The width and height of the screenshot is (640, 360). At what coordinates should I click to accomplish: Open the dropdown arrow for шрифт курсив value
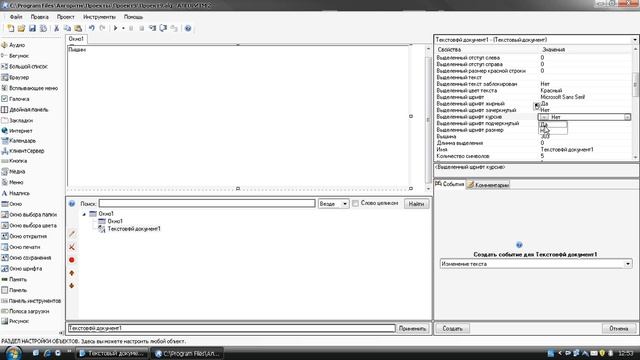tap(627, 117)
